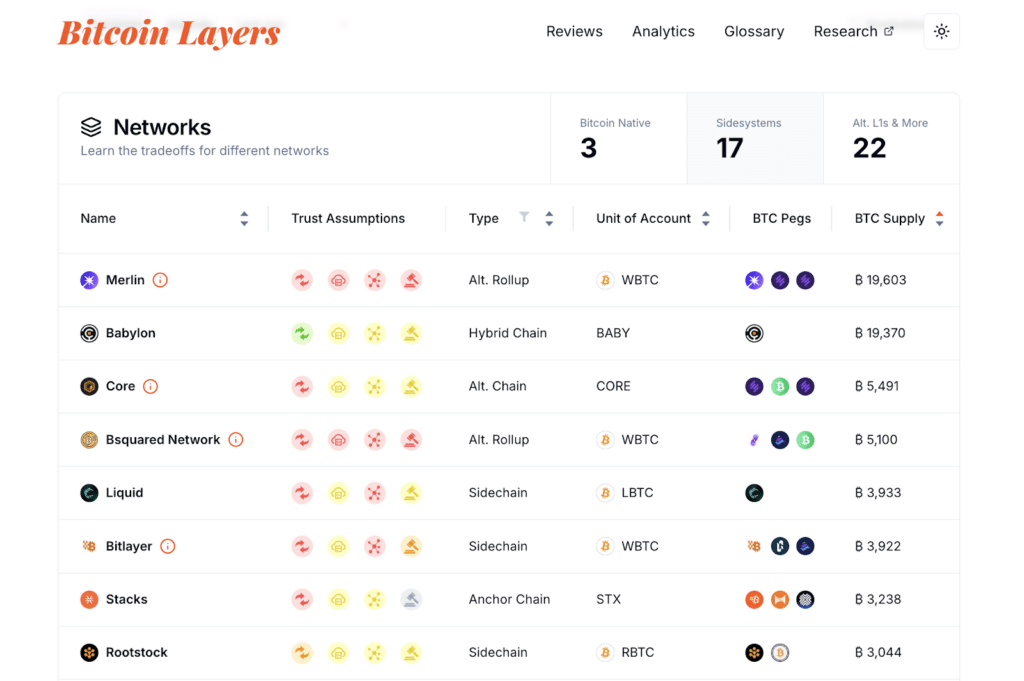Open the Bitcoin Layers home logo
The height and width of the screenshot is (681, 1024).
(169, 33)
